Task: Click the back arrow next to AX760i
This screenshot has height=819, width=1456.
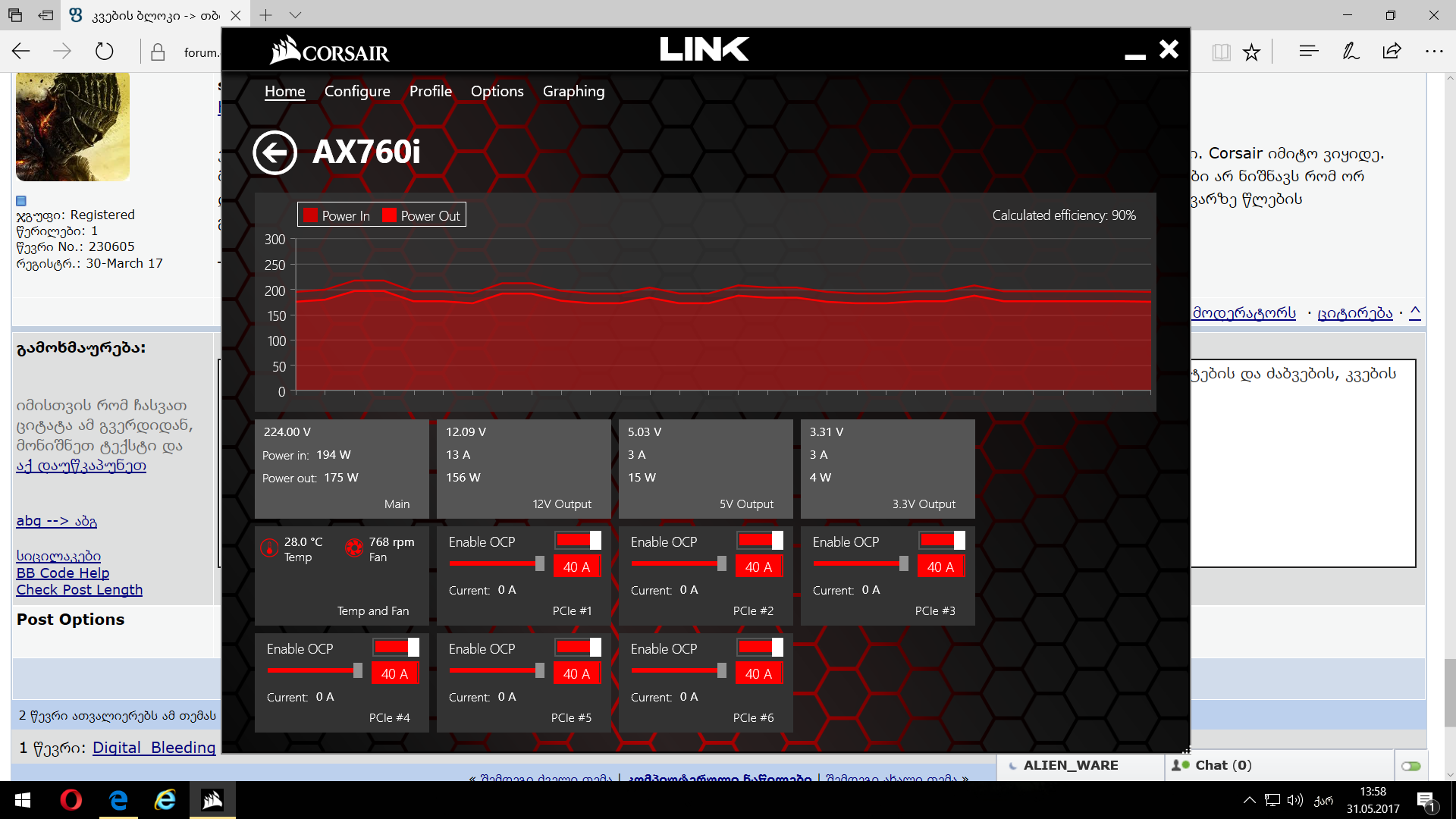Action: click(x=275, y=152)
